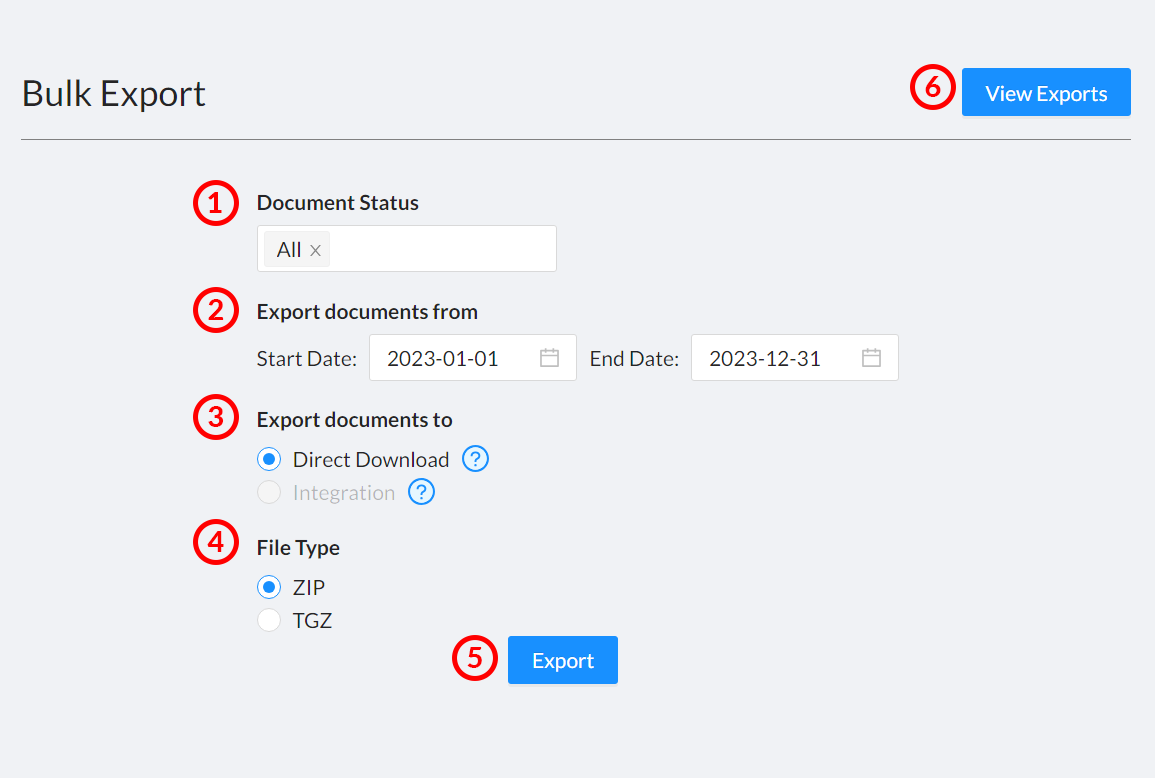
Task: Toggle file type selection to TGZ
Action: point(268,620)
